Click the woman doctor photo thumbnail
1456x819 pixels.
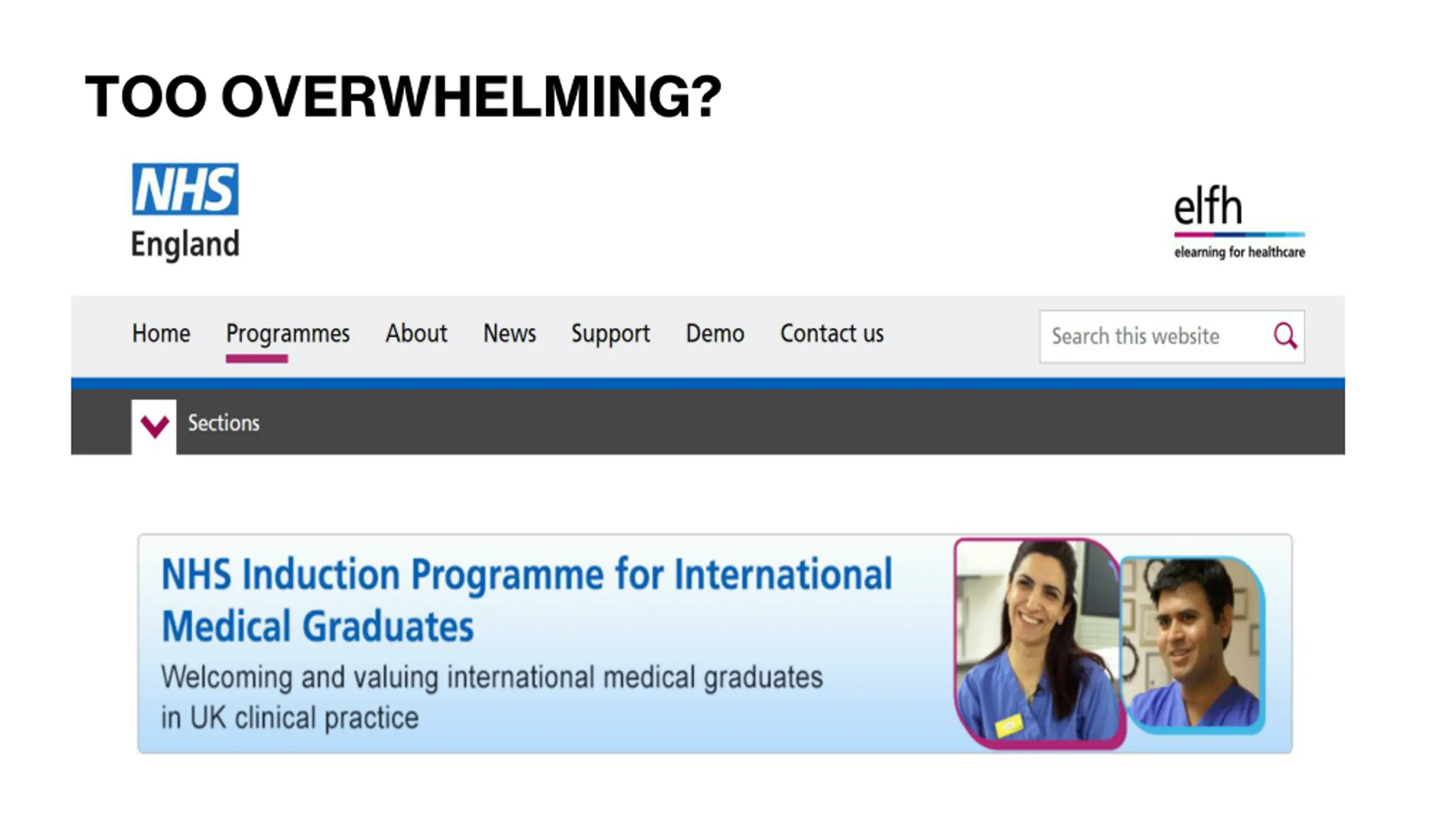tap(1039, 643)
